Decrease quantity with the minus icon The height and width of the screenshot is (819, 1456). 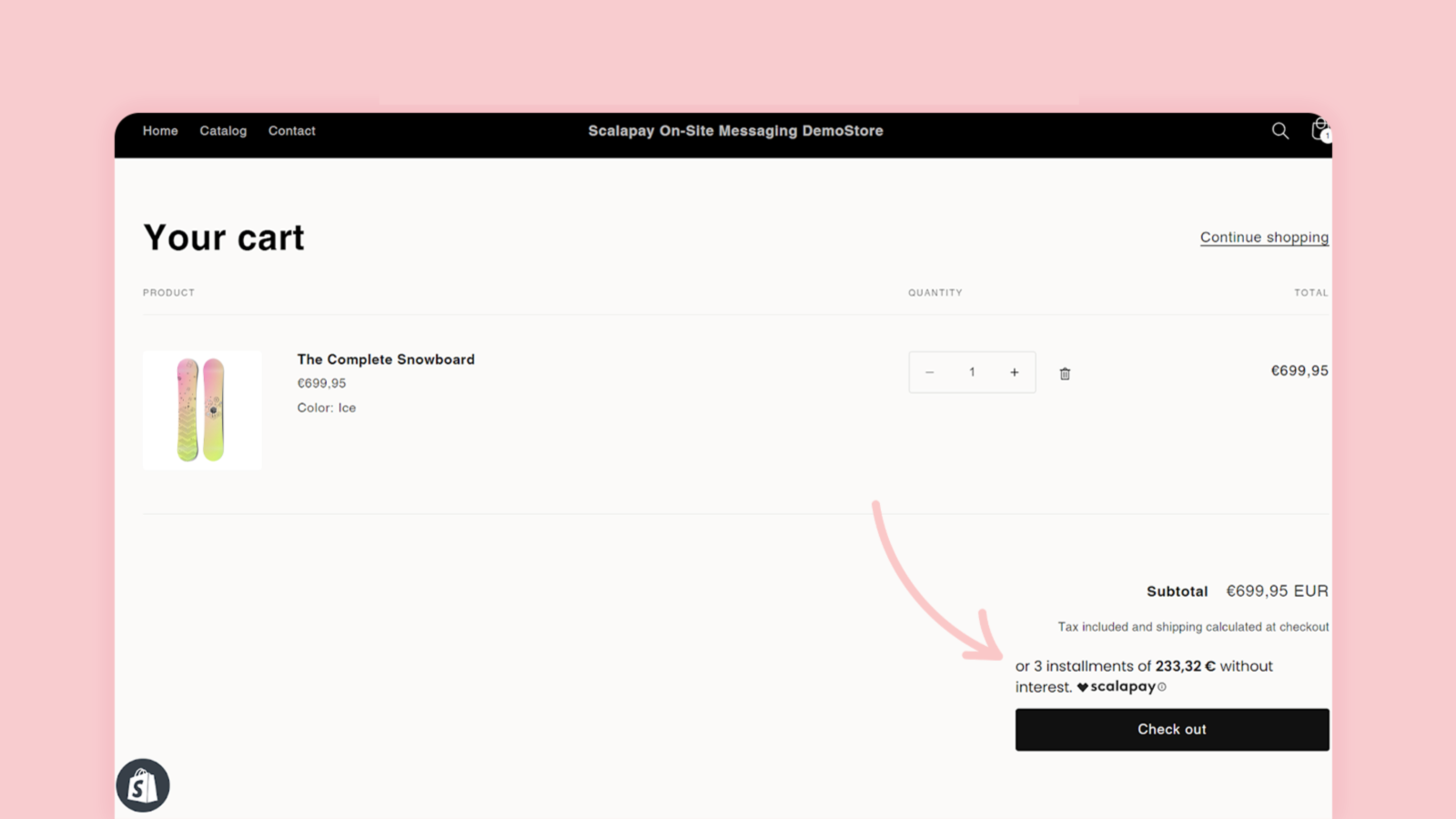(930, 371)
